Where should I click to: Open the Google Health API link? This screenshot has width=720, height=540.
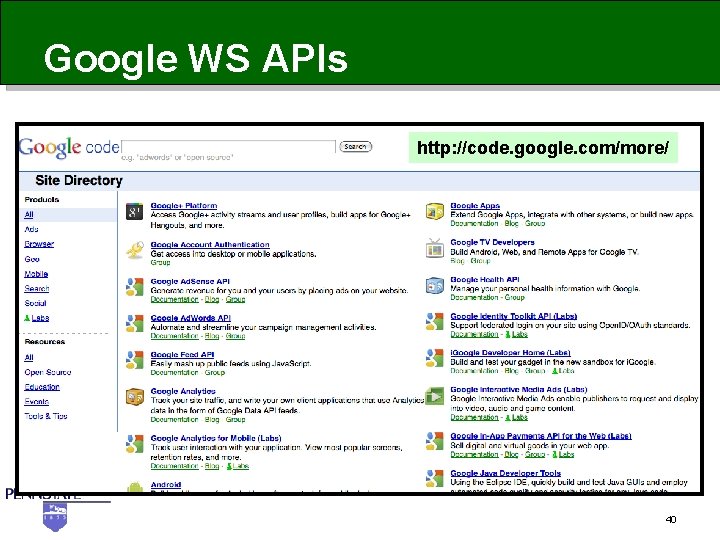tap(485, 279)
